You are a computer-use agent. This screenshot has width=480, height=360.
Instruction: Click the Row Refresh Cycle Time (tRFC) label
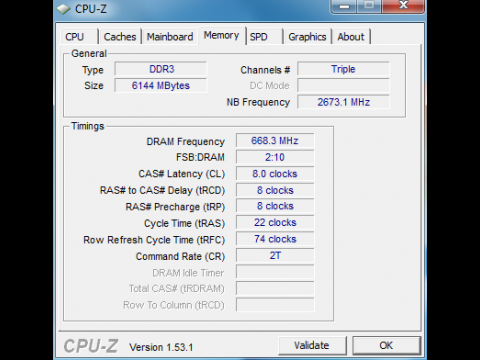pyautogui.click(x=154, y=240)
